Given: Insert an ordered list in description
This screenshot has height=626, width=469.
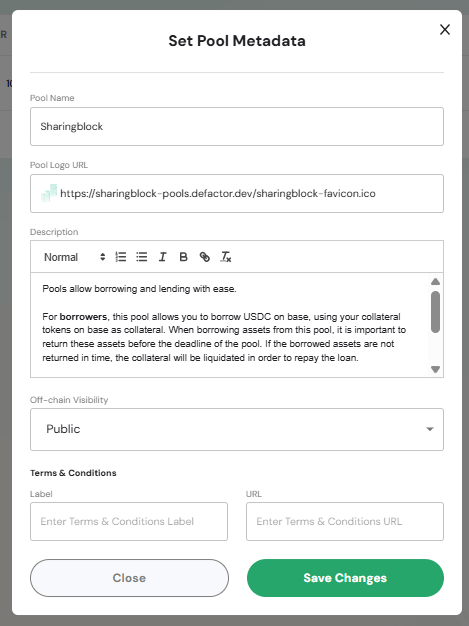Looking at the screenshot, I should 121,257.
